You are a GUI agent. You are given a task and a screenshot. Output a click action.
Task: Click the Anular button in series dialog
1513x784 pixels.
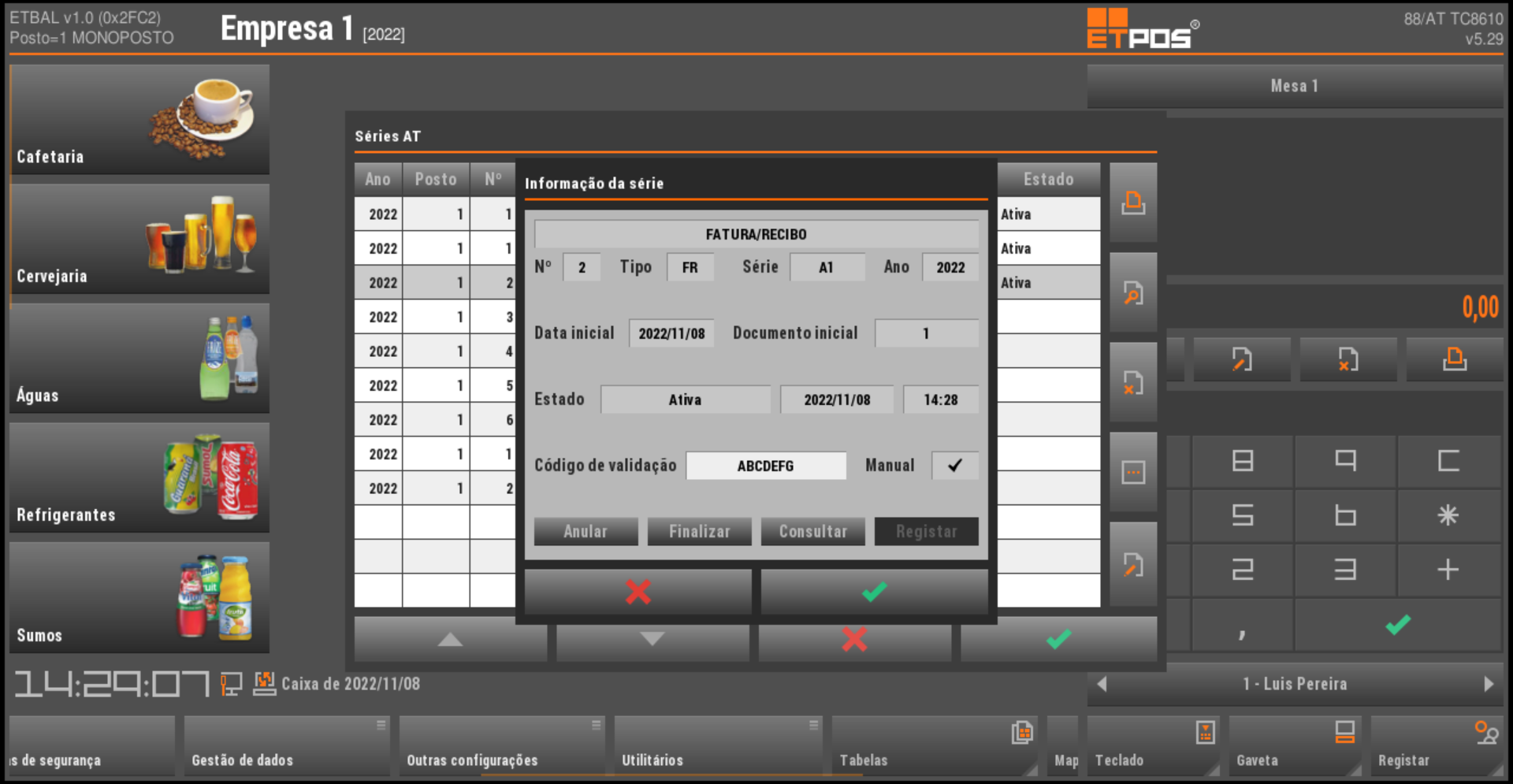pyautogui.click(x=585, y=531)
